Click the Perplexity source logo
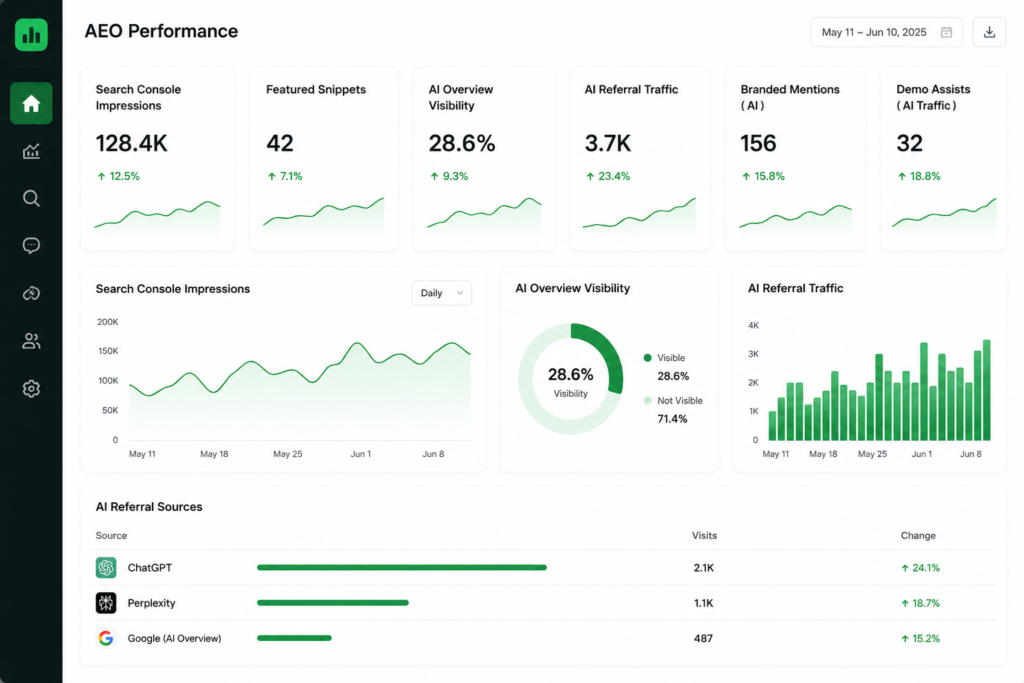 click(106, 603)
